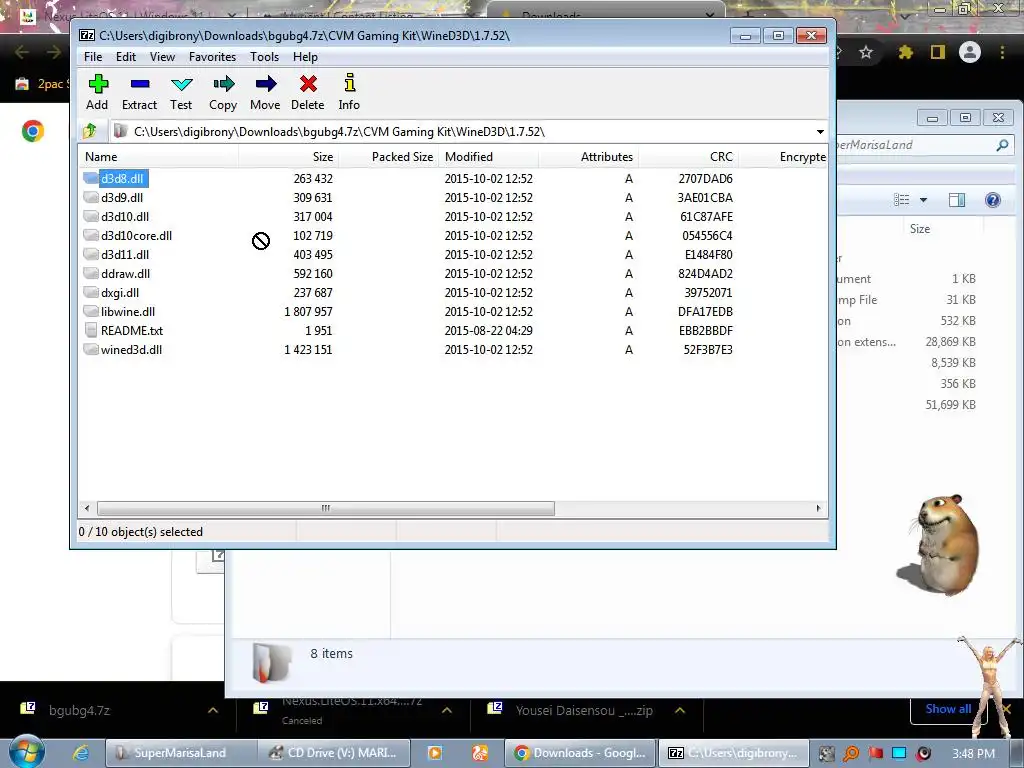Toggle the Explorer preview pane icon
The image size is (1024, 768).
click(x=957, y=200)
